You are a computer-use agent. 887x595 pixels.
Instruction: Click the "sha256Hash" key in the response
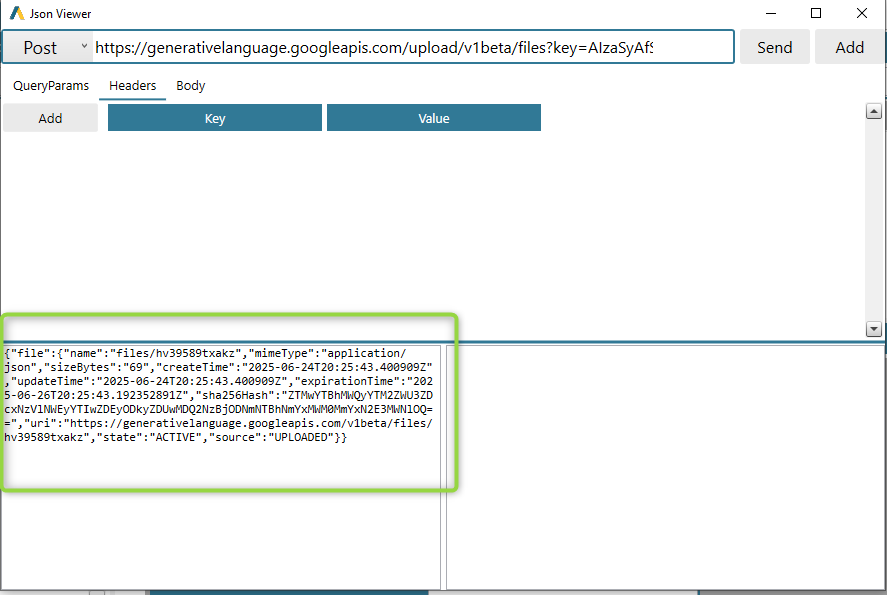coord(235,395)
